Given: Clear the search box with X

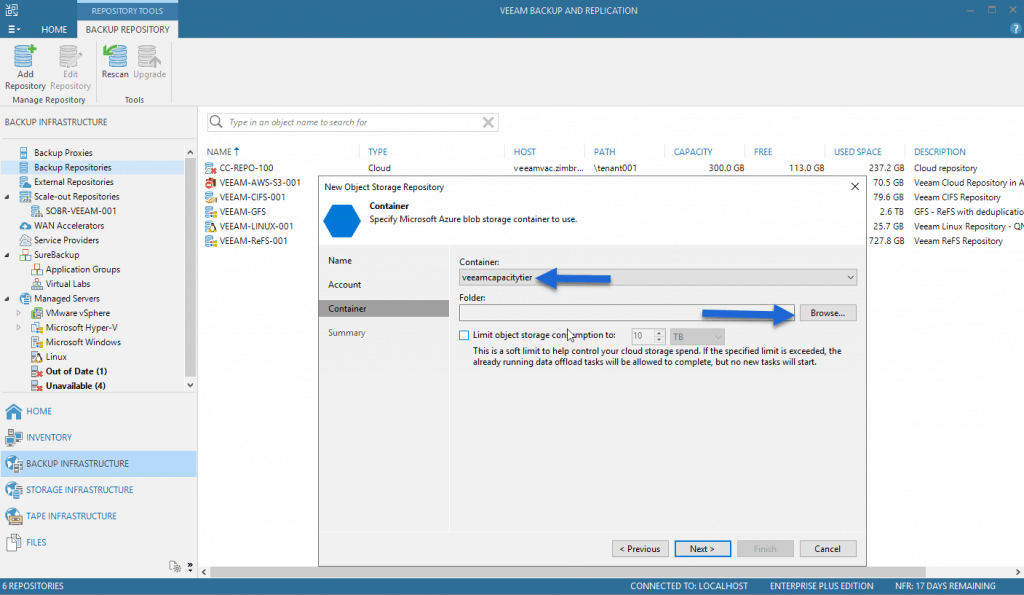Looking at the screenshot, I should 488,122.
